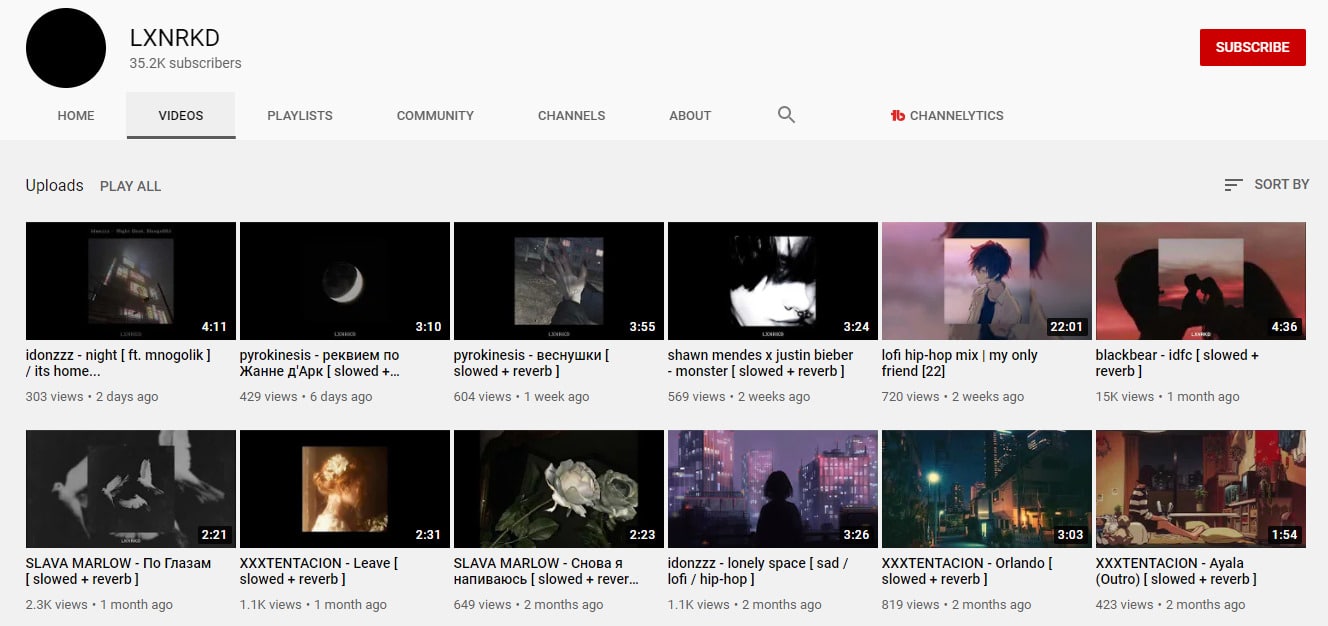Open the XXXTENTACION Orlando video thumbnail

pos(987,489)
